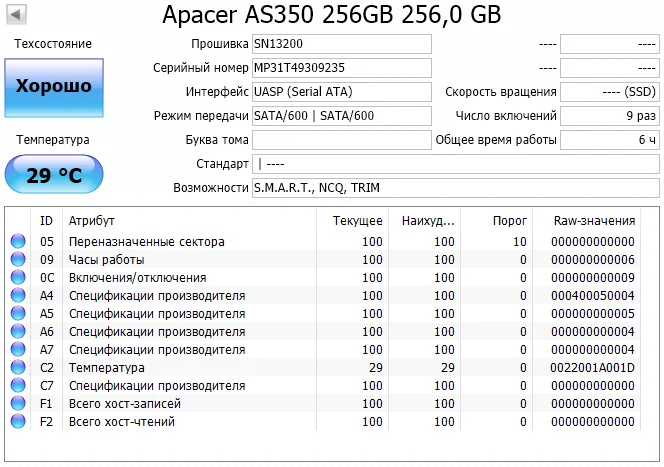
Task: Click the Стандарт field
Action: tap(456, 164)
